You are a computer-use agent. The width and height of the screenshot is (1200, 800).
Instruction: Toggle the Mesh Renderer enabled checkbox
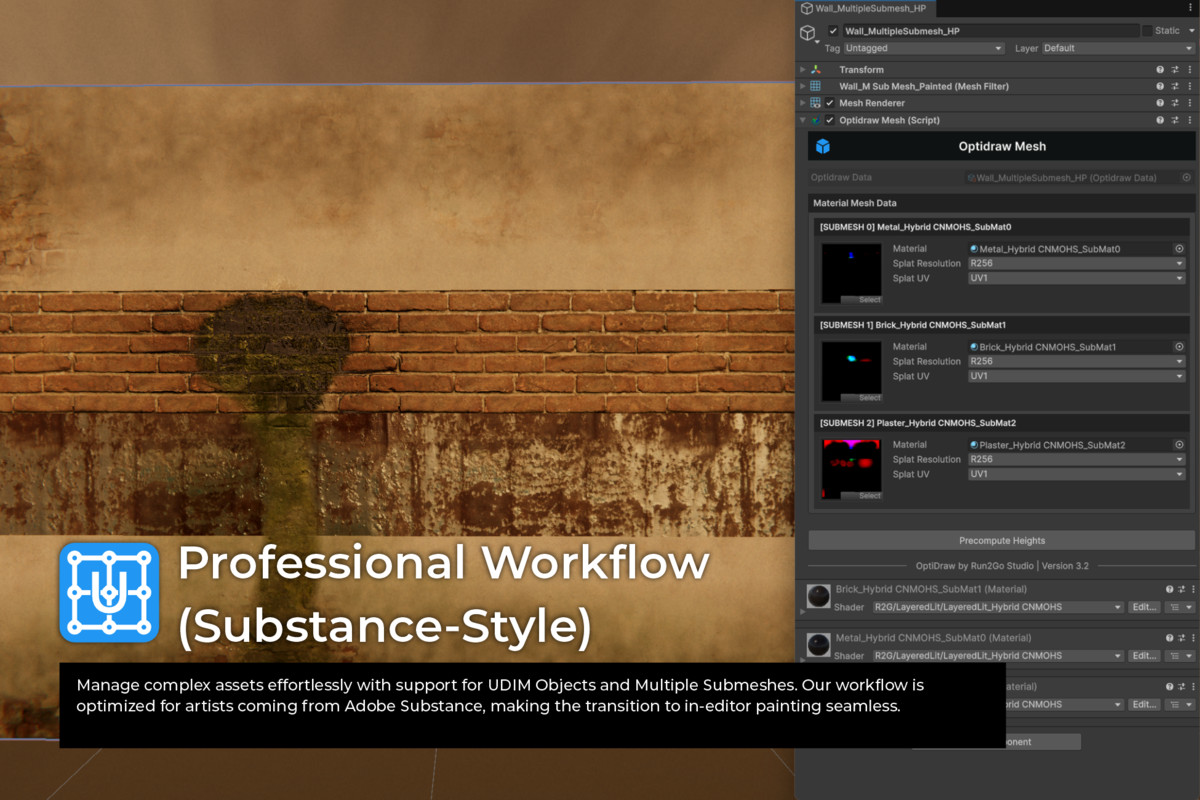point(830,103)
